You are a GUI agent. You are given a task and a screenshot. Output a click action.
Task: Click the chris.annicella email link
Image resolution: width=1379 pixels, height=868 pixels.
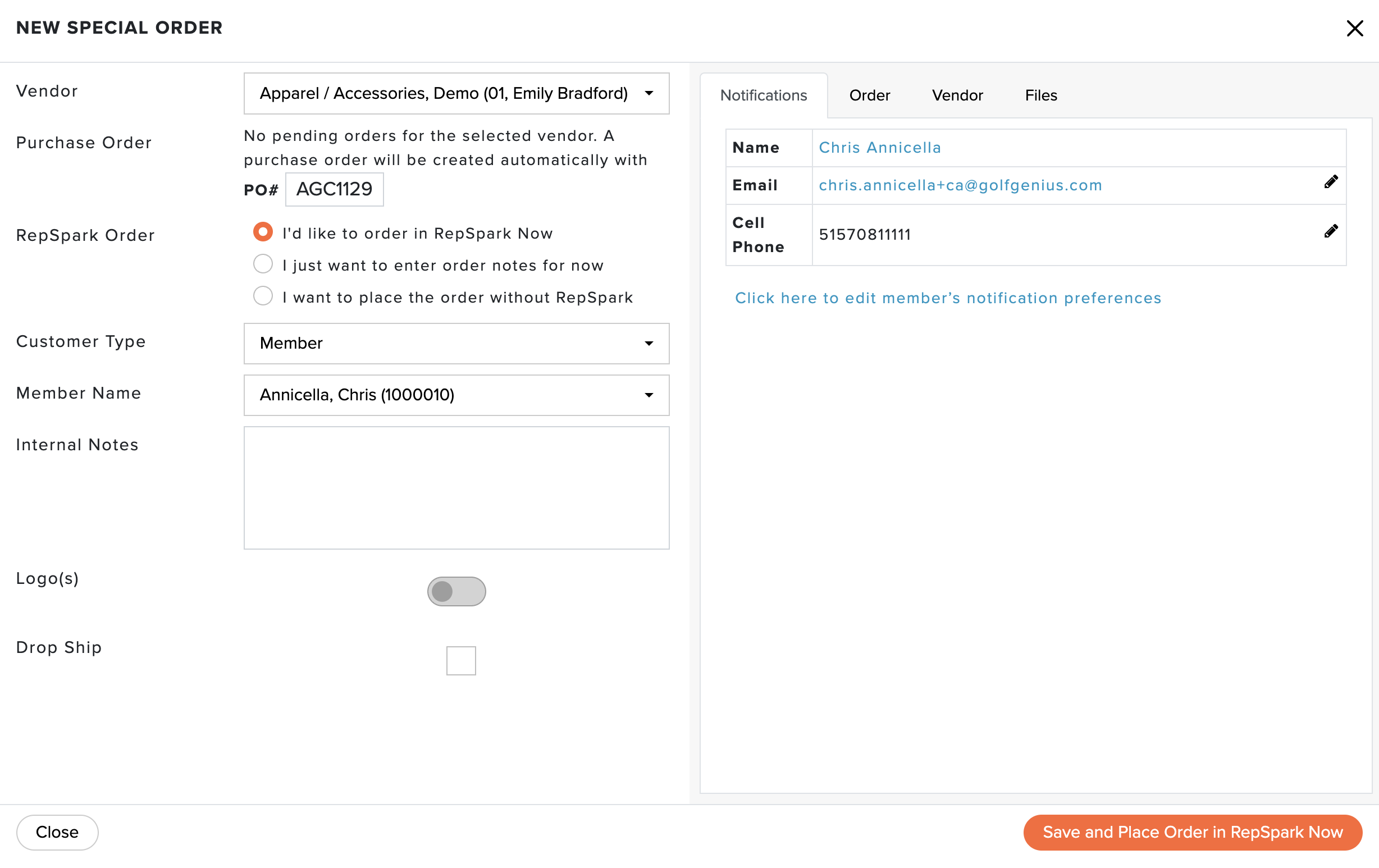960,185
